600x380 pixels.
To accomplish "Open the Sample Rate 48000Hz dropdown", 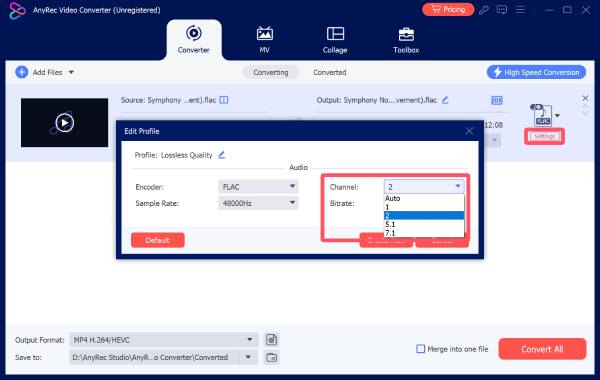I will 258,203.
